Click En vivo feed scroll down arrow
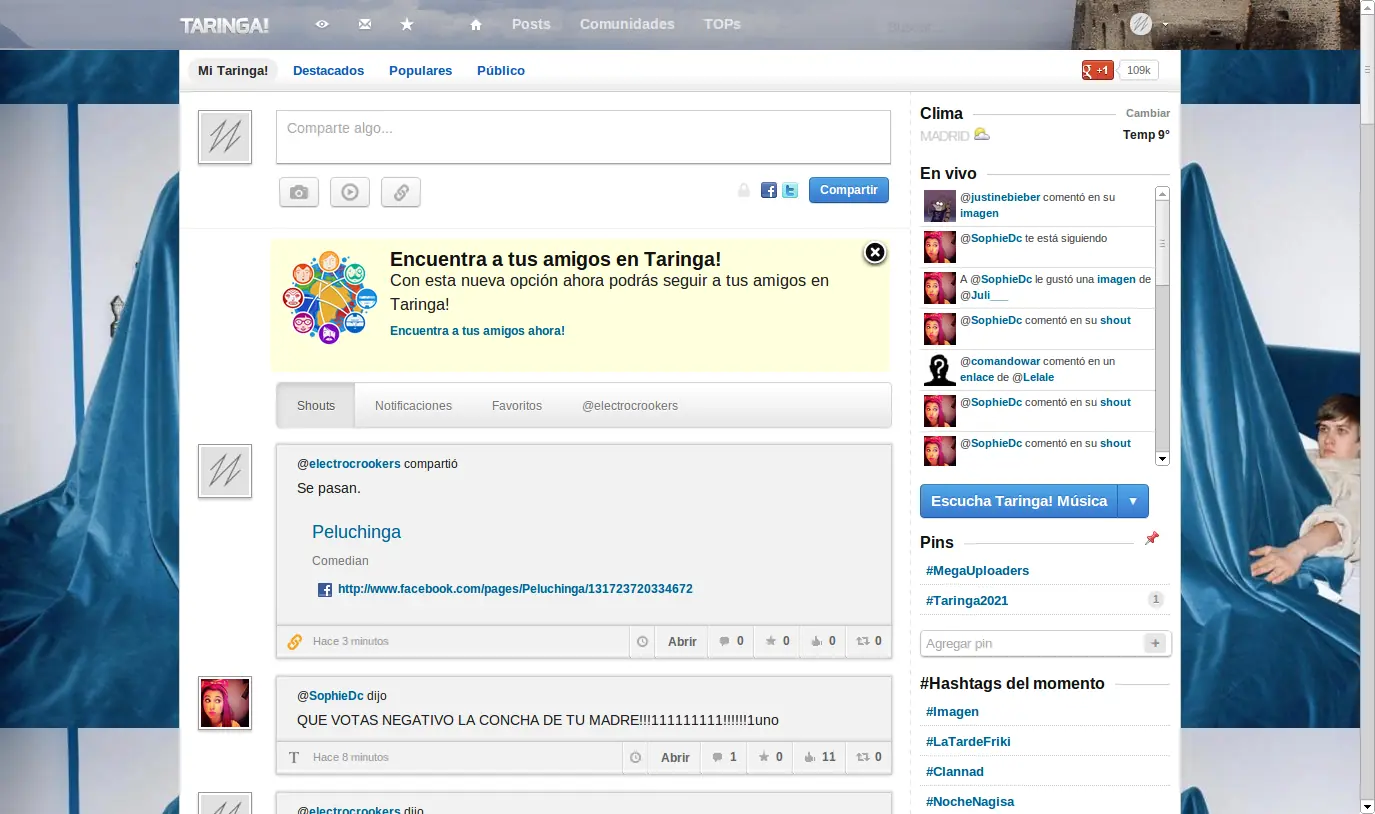 click(1162, 458)
